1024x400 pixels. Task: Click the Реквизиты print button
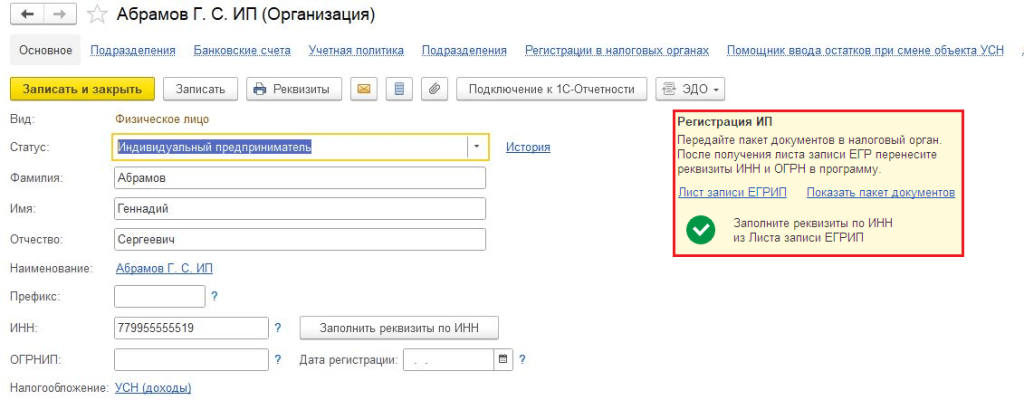pos(294,89)
